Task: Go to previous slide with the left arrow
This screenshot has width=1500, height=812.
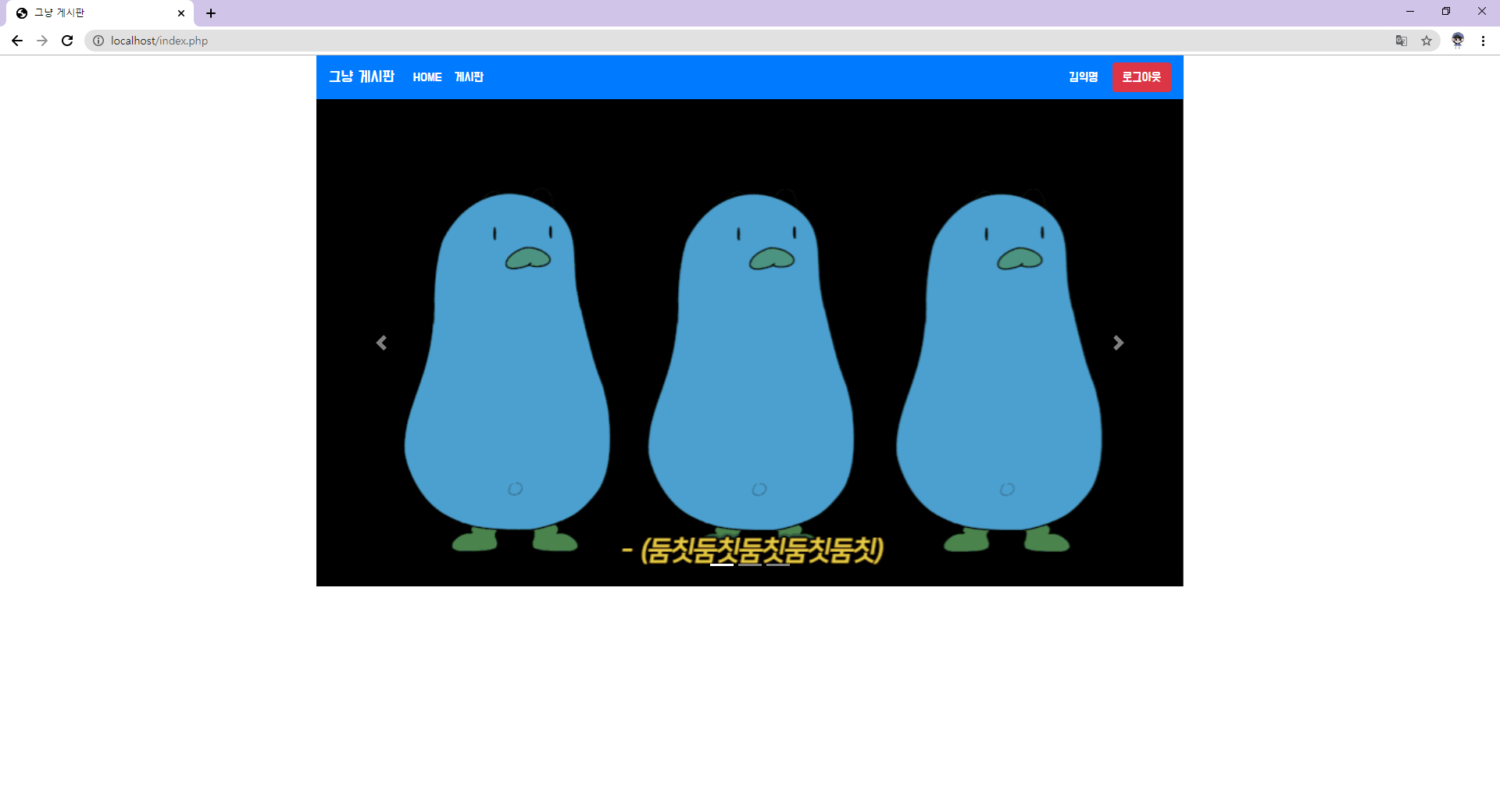Action: [x=381, y=343]
